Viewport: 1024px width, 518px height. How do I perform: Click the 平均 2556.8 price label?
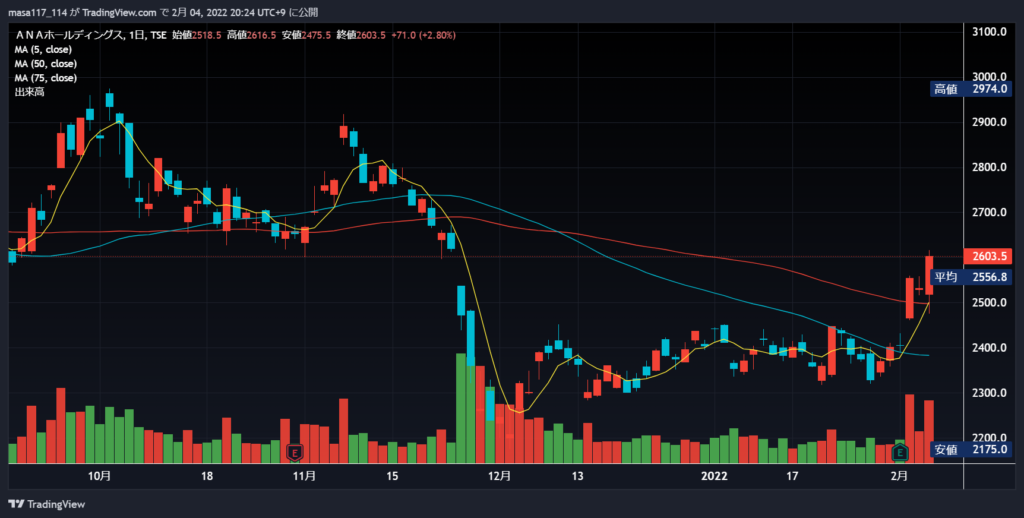pos(972,277)
